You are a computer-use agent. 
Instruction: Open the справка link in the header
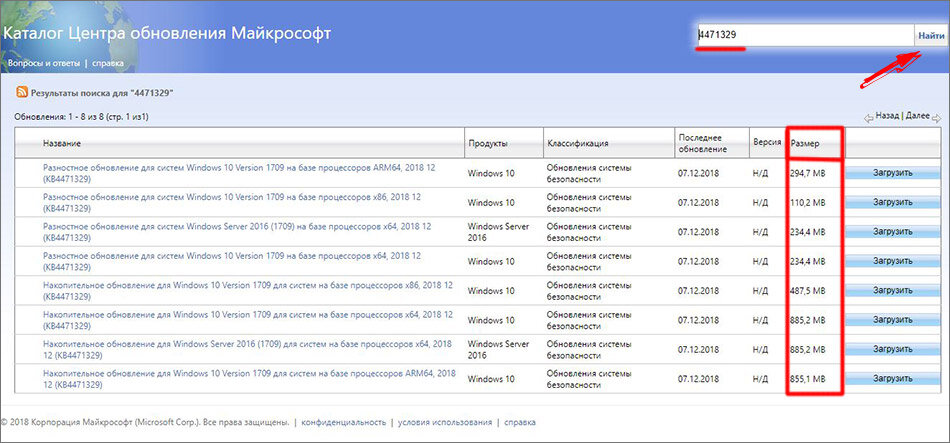[x=108, y=63]
